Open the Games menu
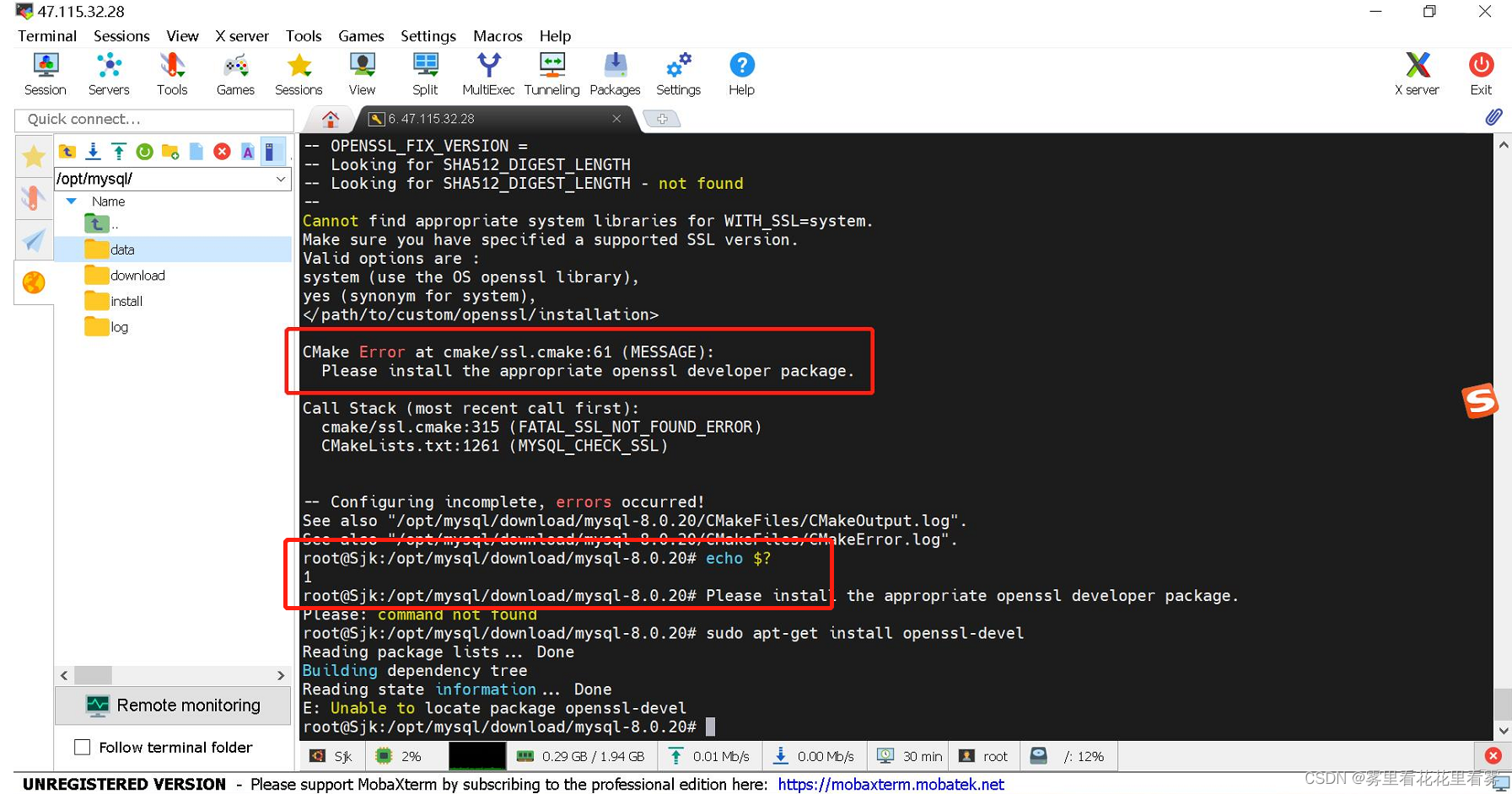1512x794 pixels. (x=361, y=36)
